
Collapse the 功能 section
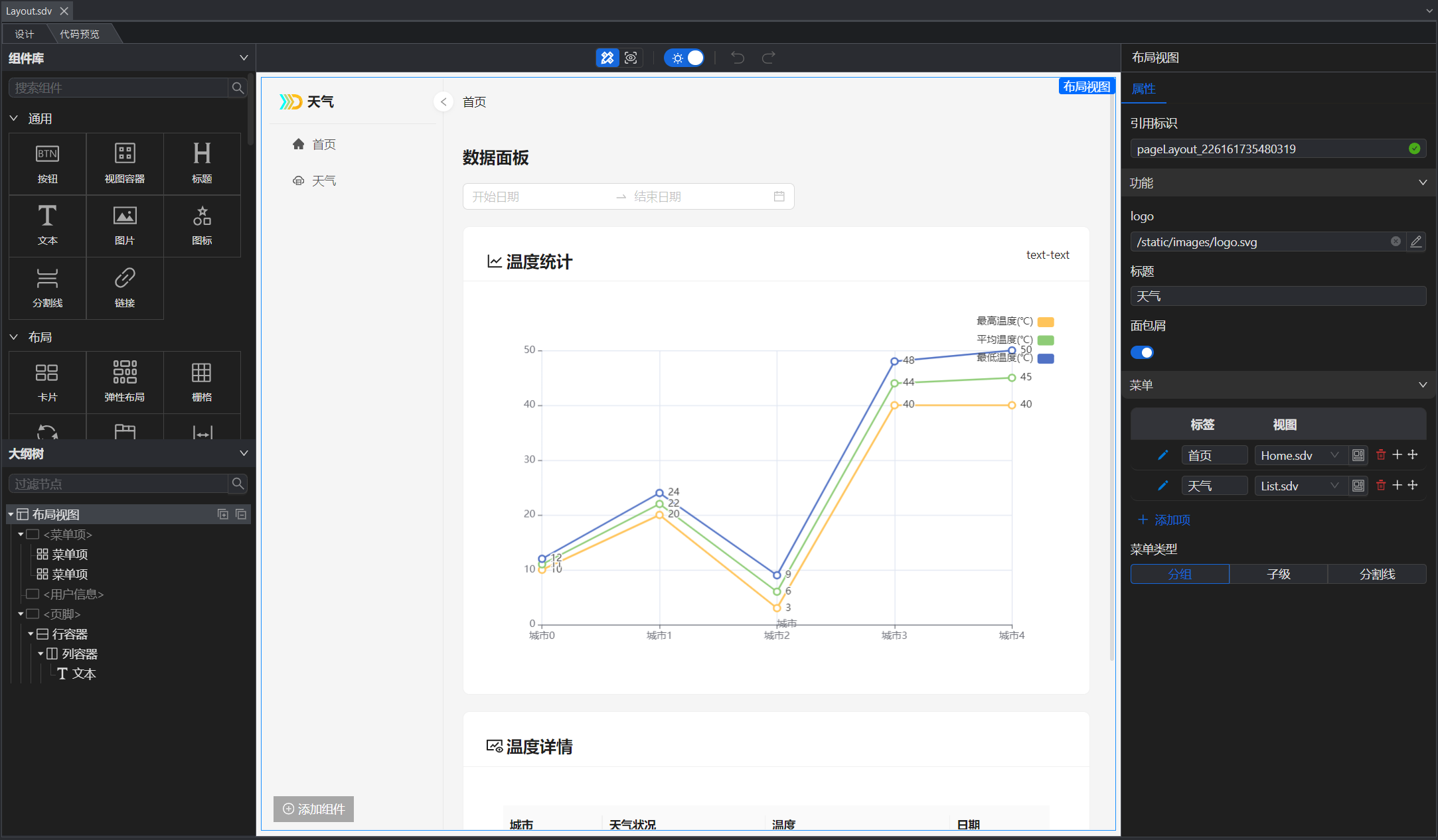[x=1422, y=182]
